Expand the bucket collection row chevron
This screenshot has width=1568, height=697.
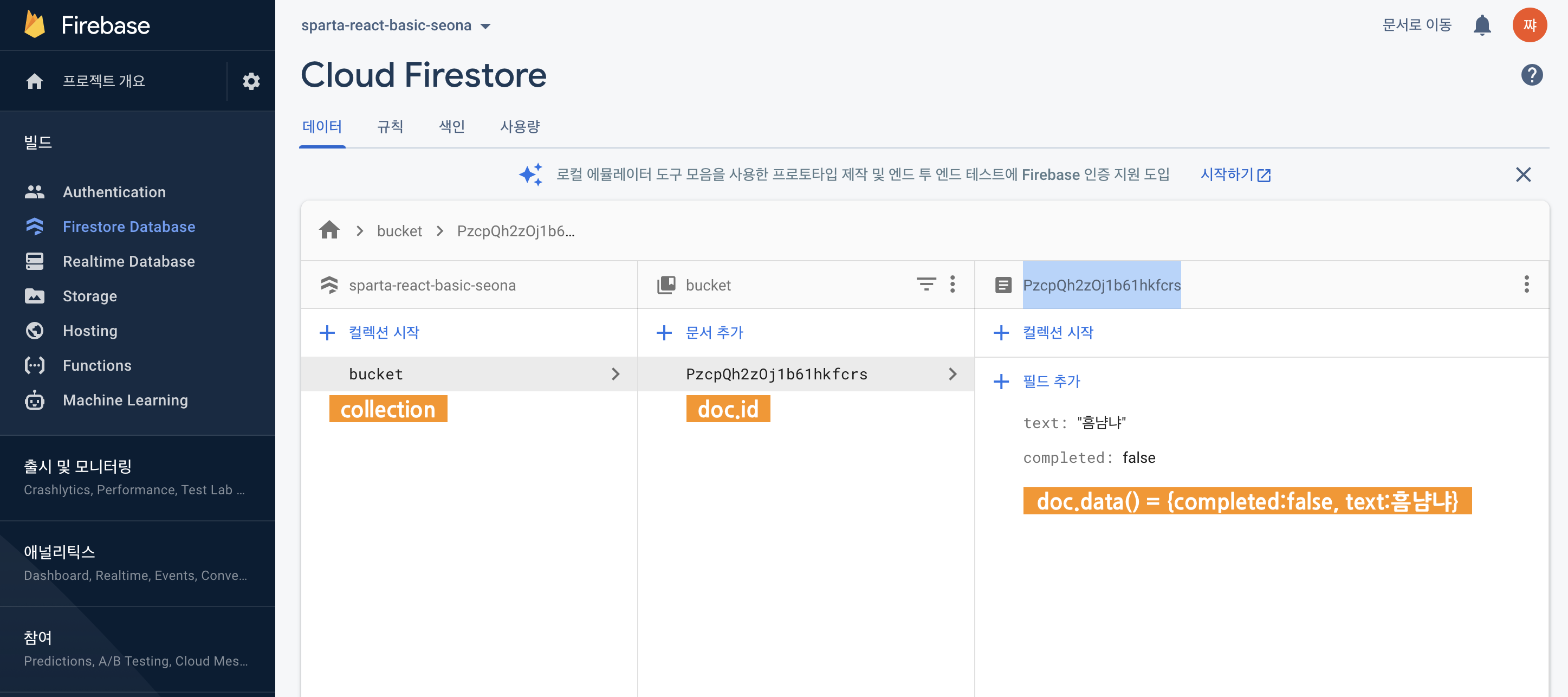pyautogui.click(x=615, y=374)
